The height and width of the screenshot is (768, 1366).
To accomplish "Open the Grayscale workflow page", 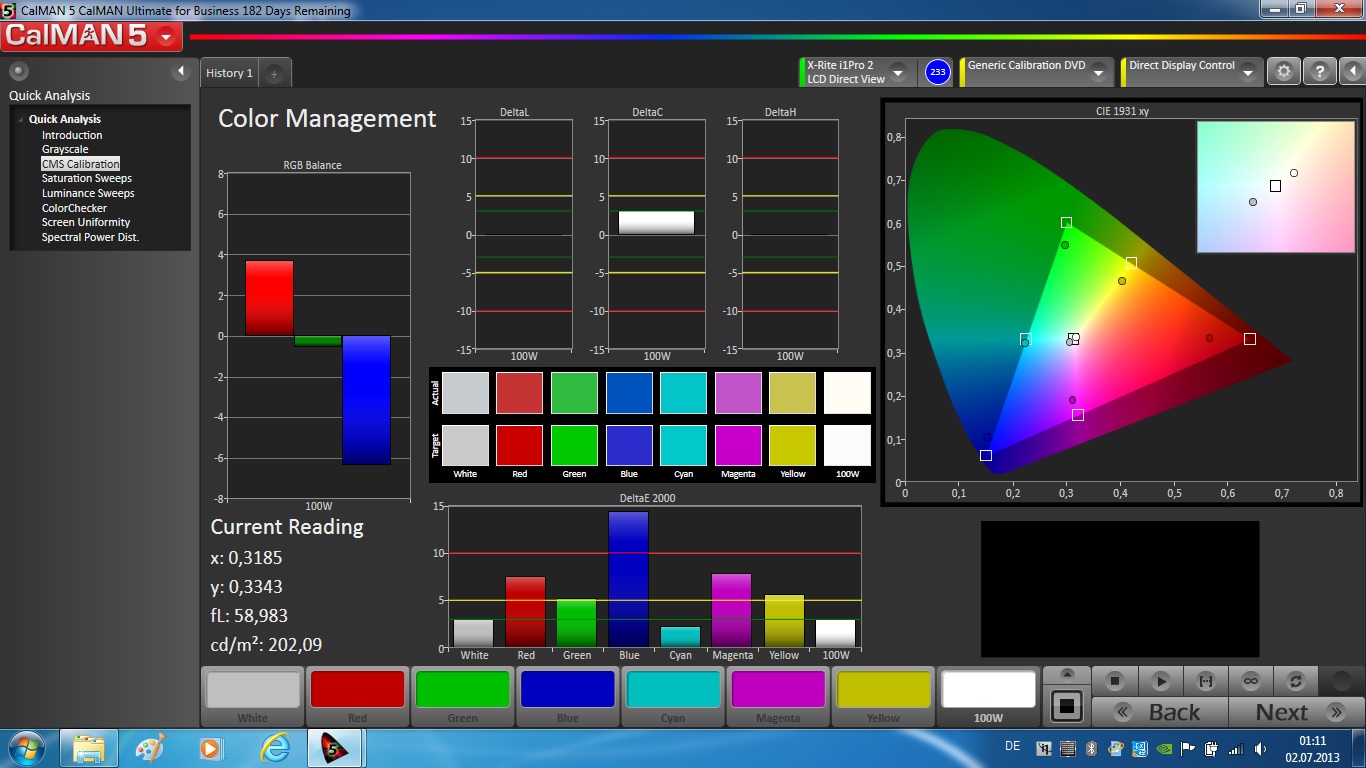I will (x=65, y=149).
